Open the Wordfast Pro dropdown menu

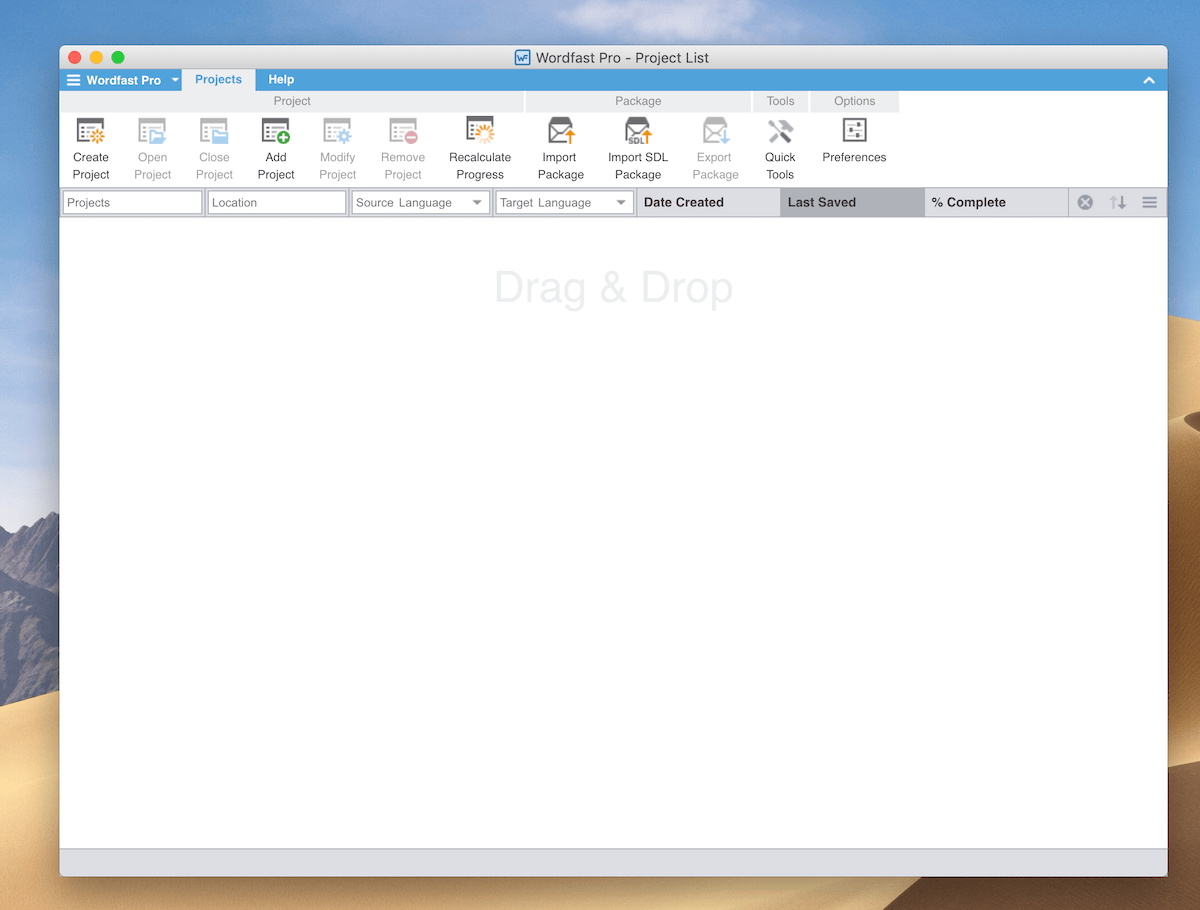[175, 80]
